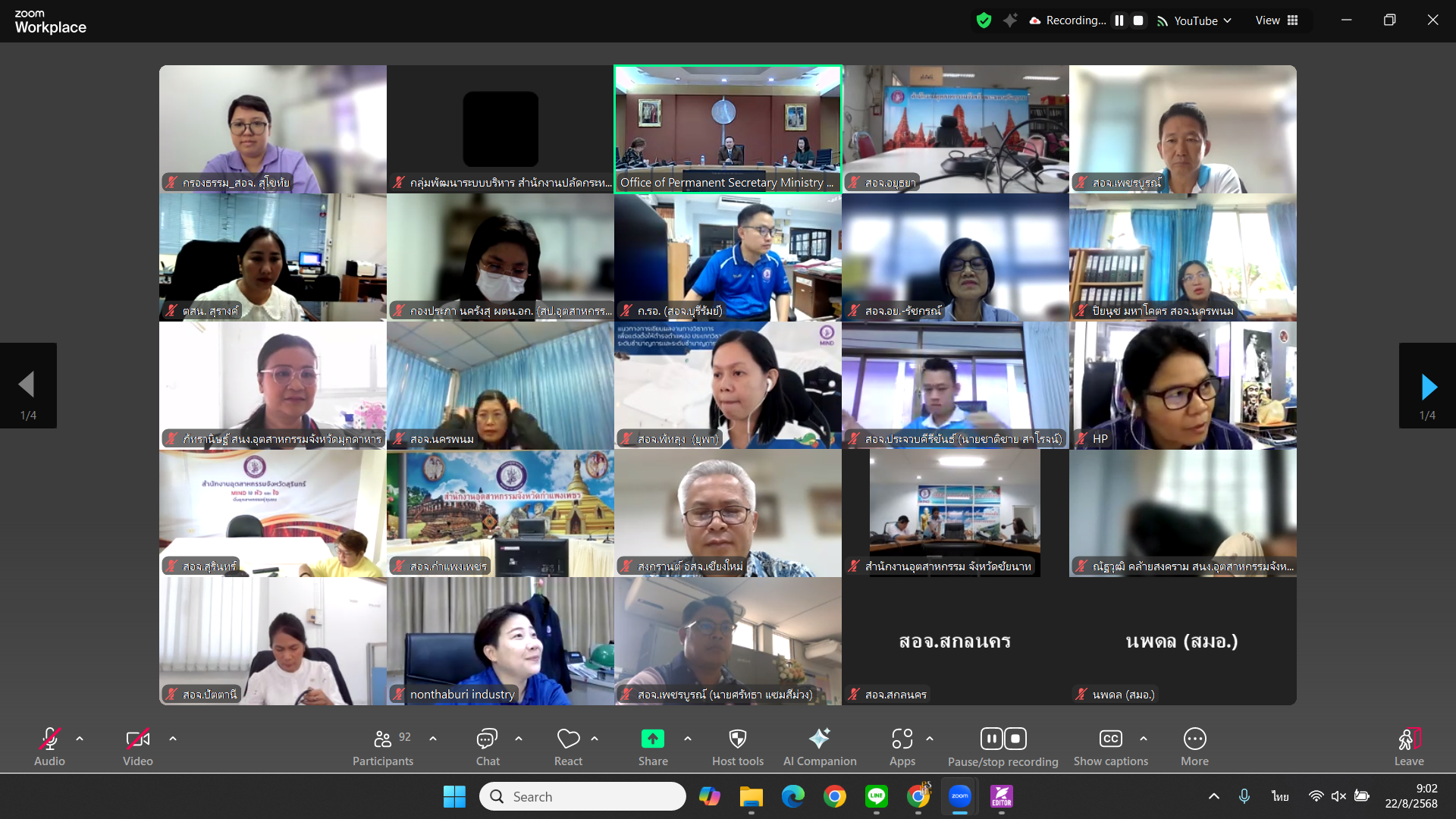Go to next gallery page arrow
Screen dimensions: 1456x819
[1428, 387]
